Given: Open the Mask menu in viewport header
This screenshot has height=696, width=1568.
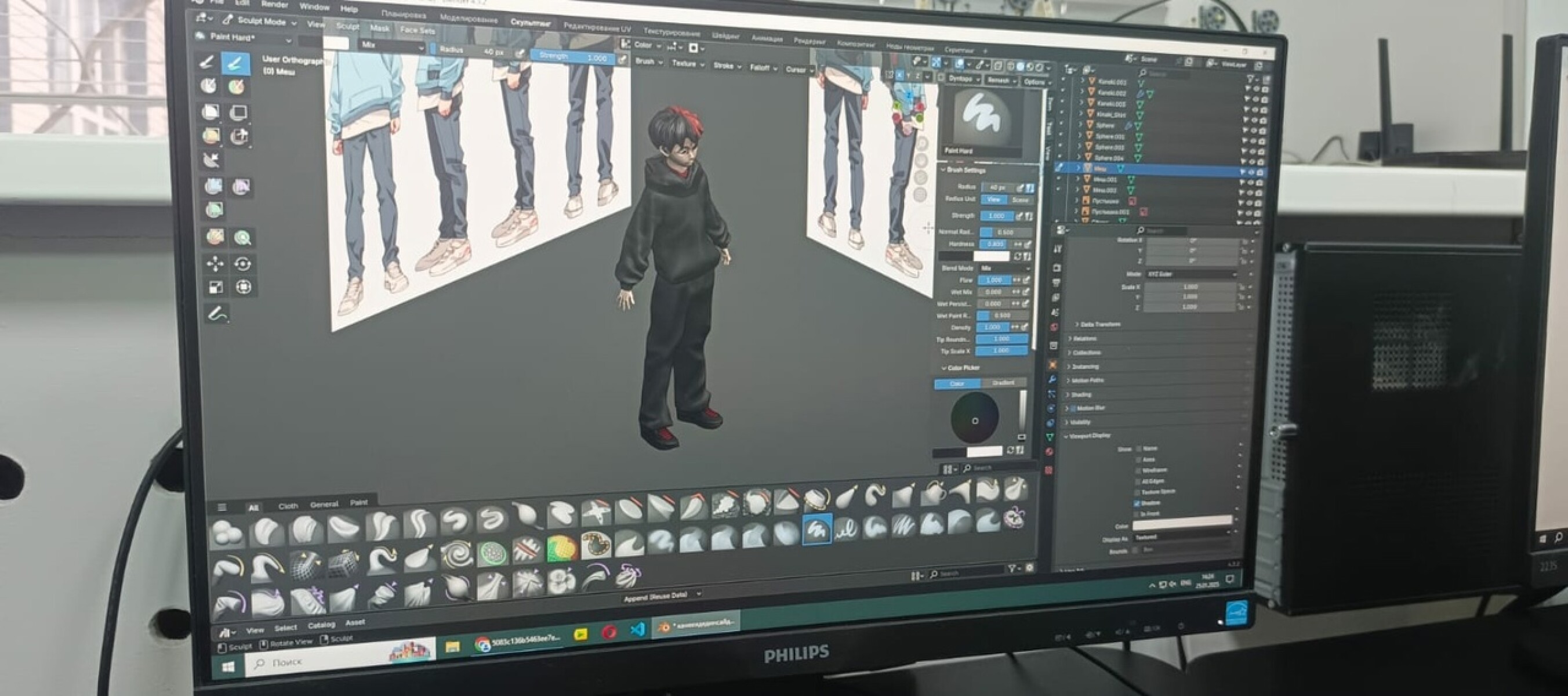Looking at the screenshot, I should click(x=380, y=28).
